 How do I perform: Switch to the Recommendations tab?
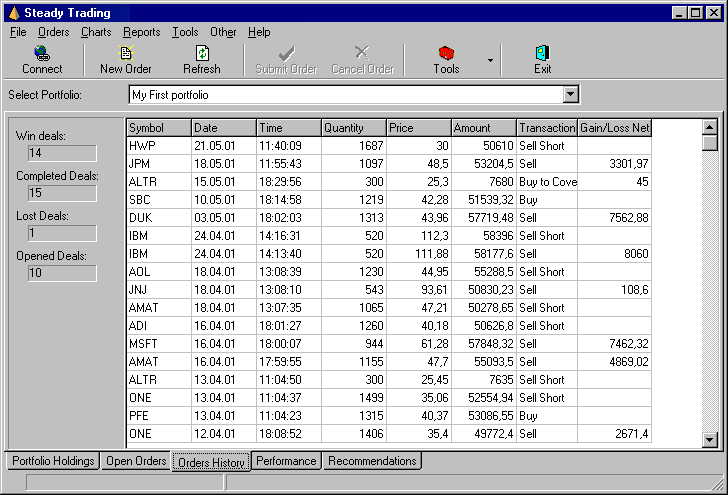(x=372, y=461)
